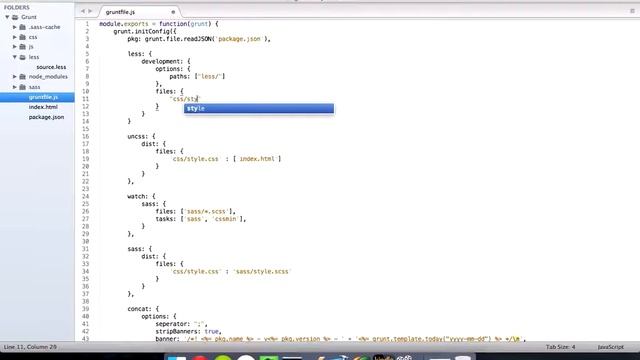This screenshot has width=640, height=360.
Task: Click the css folder icon
Action: point(22,37)
